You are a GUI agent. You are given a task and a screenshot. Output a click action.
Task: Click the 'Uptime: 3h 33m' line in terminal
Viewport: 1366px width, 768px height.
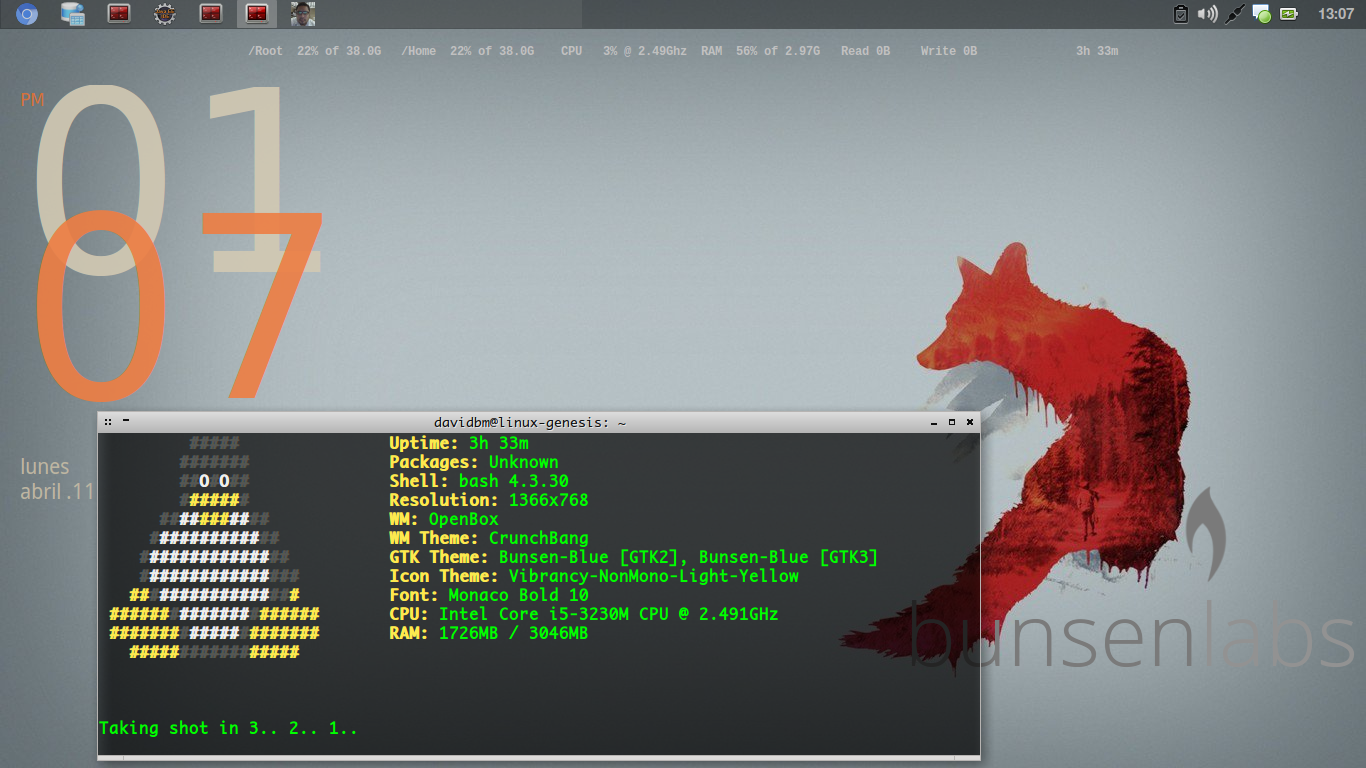click(x=459, y=443)
